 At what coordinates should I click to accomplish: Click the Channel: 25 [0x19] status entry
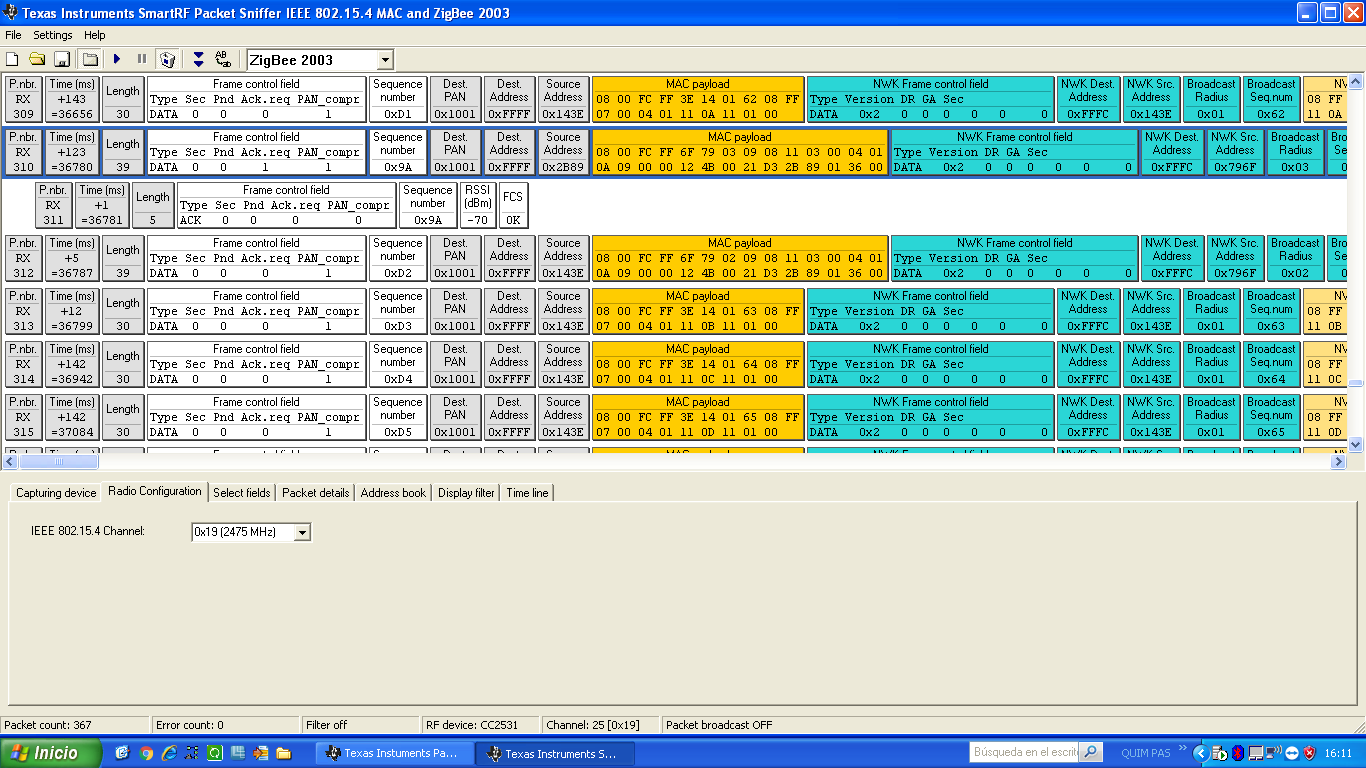pos(602,725)
